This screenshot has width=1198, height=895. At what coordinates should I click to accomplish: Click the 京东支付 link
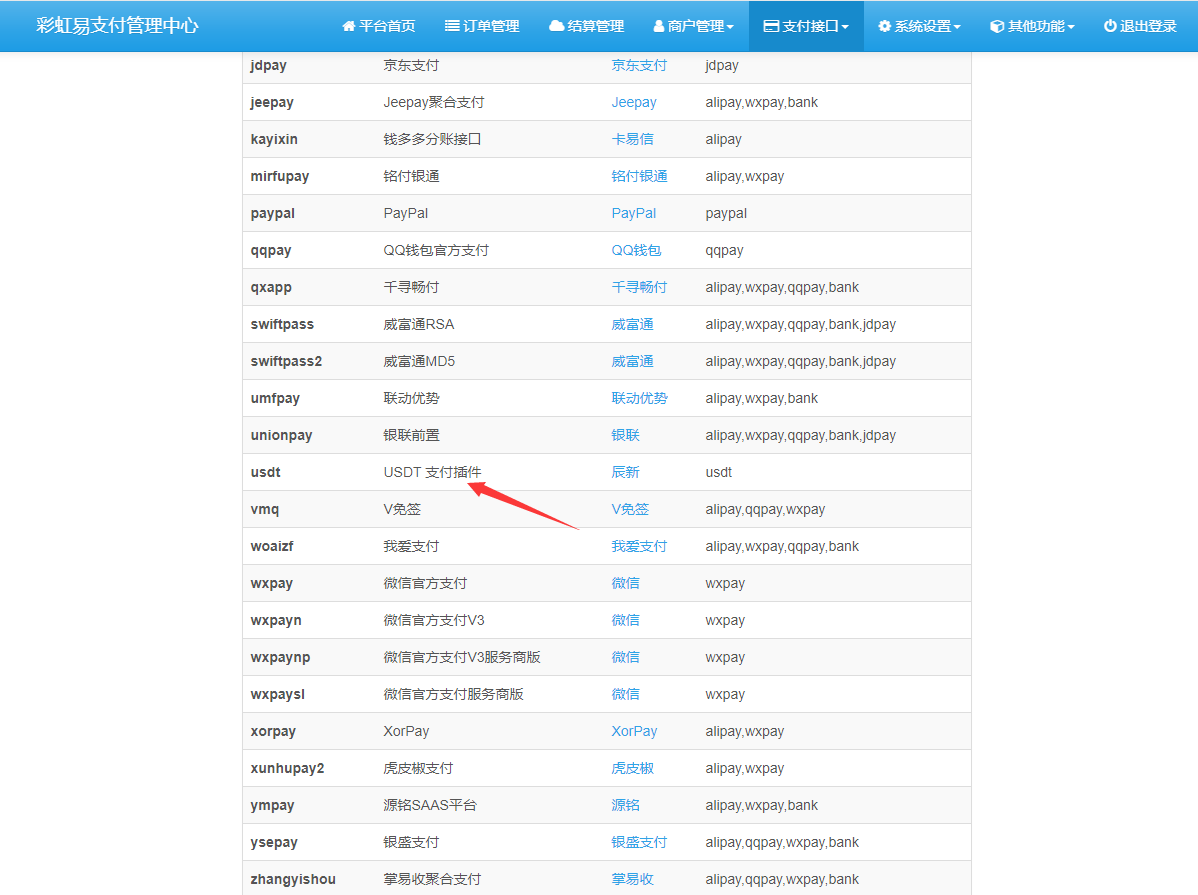[x=639, y=65]
